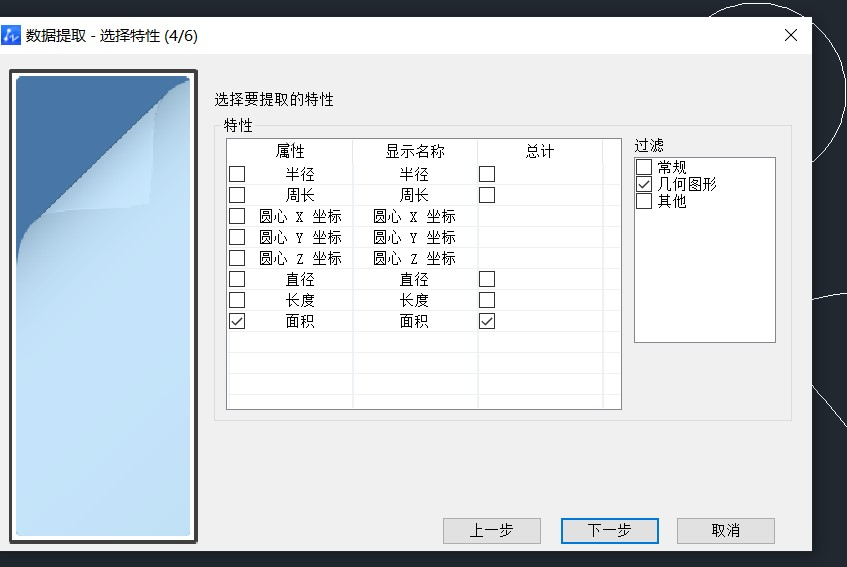
Task: Sort by the 显示名称 column header
Action: click(x=415, y=151)
